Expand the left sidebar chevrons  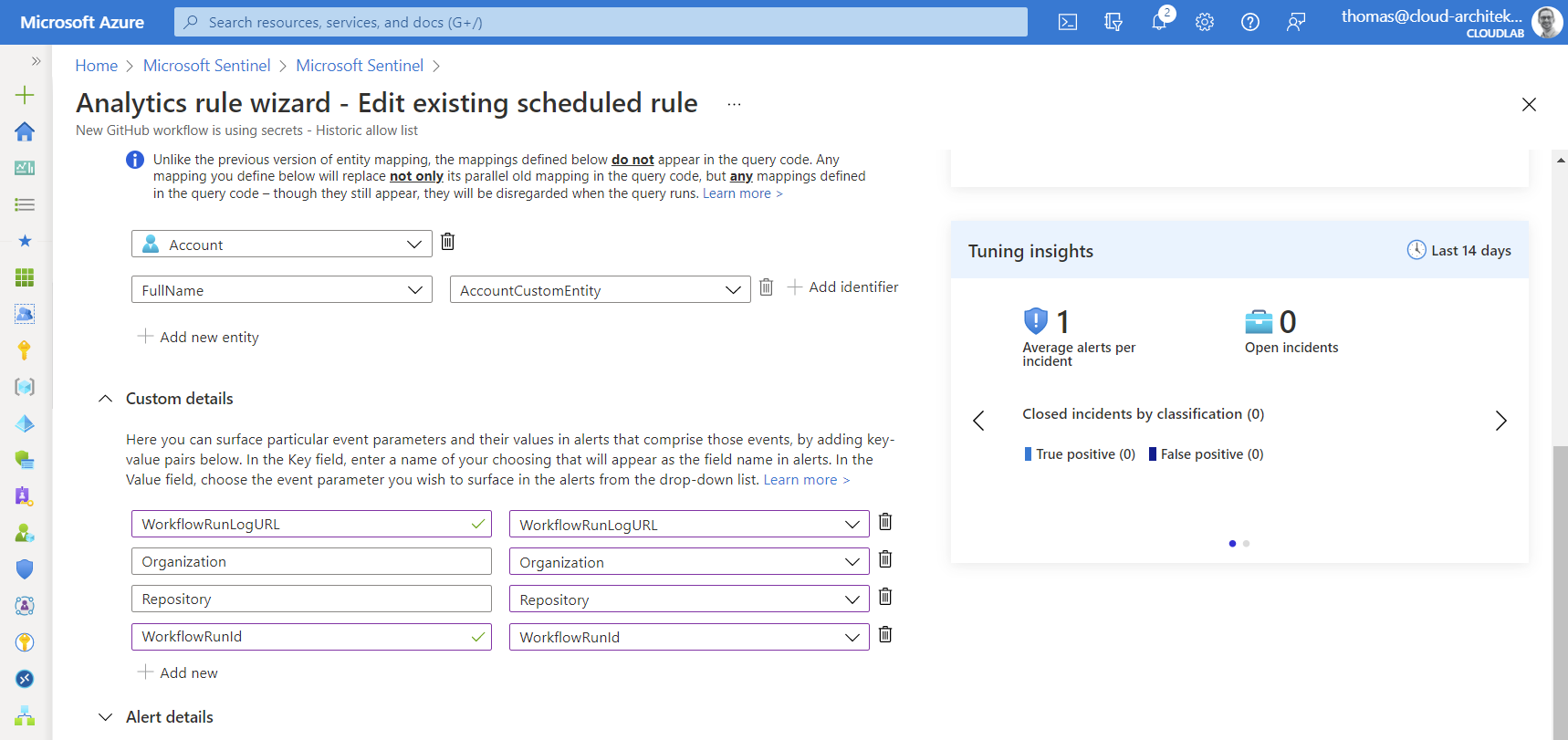pyautogui.click(x=36, y=61)
